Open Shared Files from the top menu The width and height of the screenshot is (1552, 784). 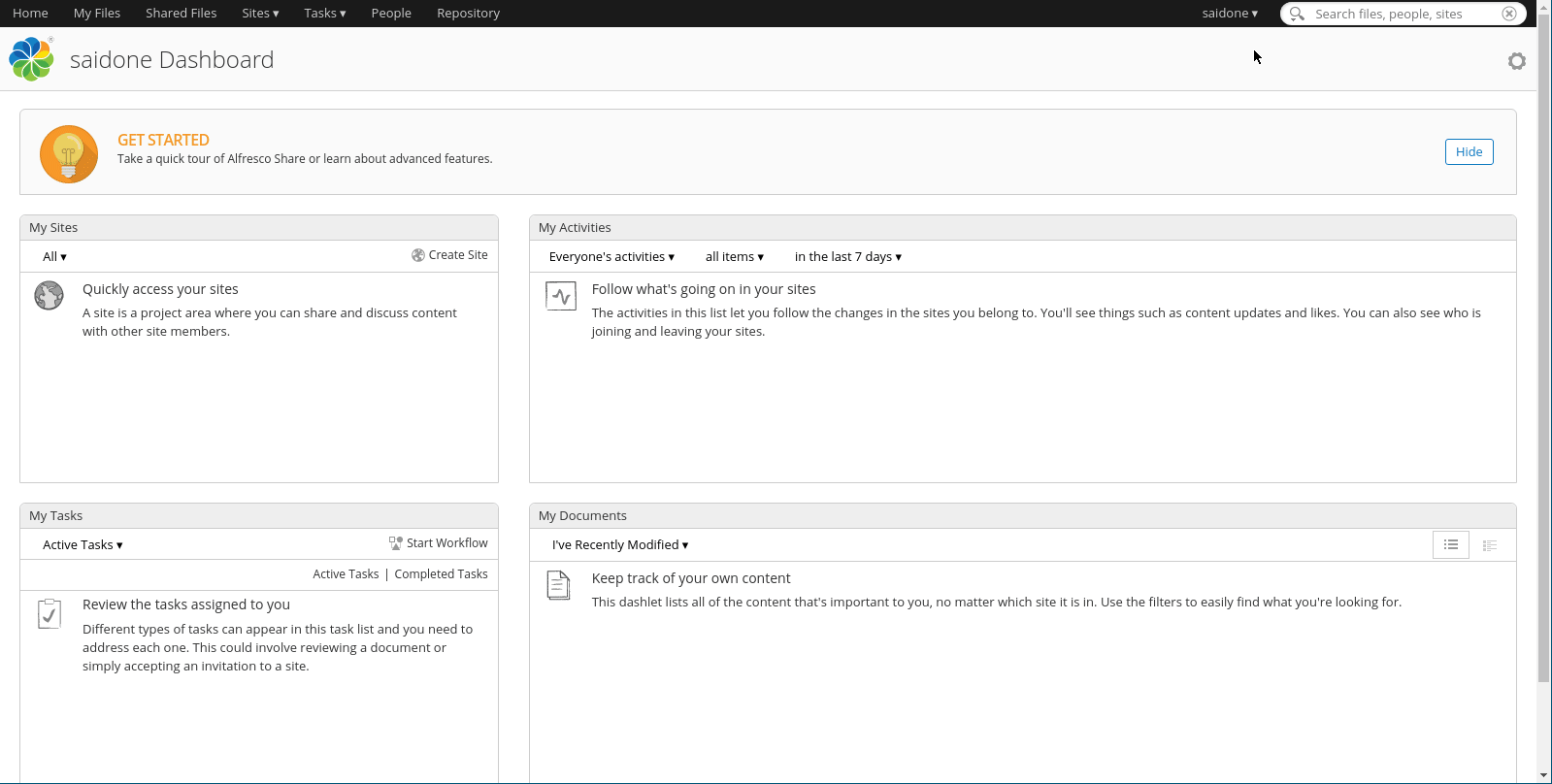tap(182, 14)
